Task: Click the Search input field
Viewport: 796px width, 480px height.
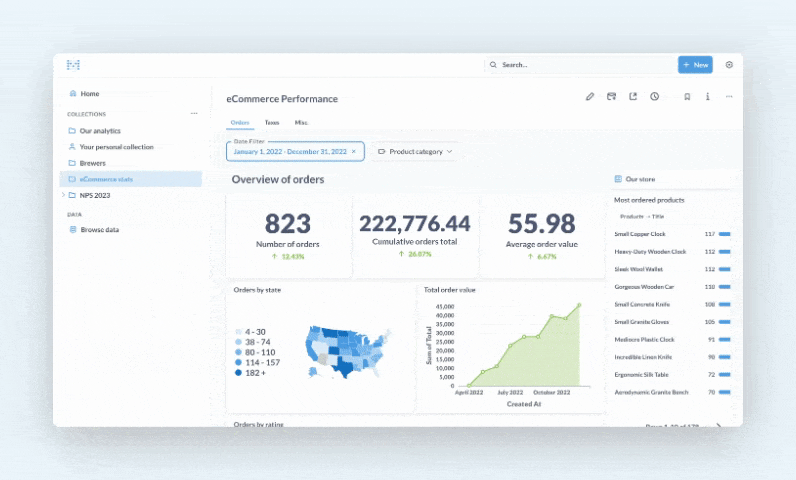Action: (580, 65)
